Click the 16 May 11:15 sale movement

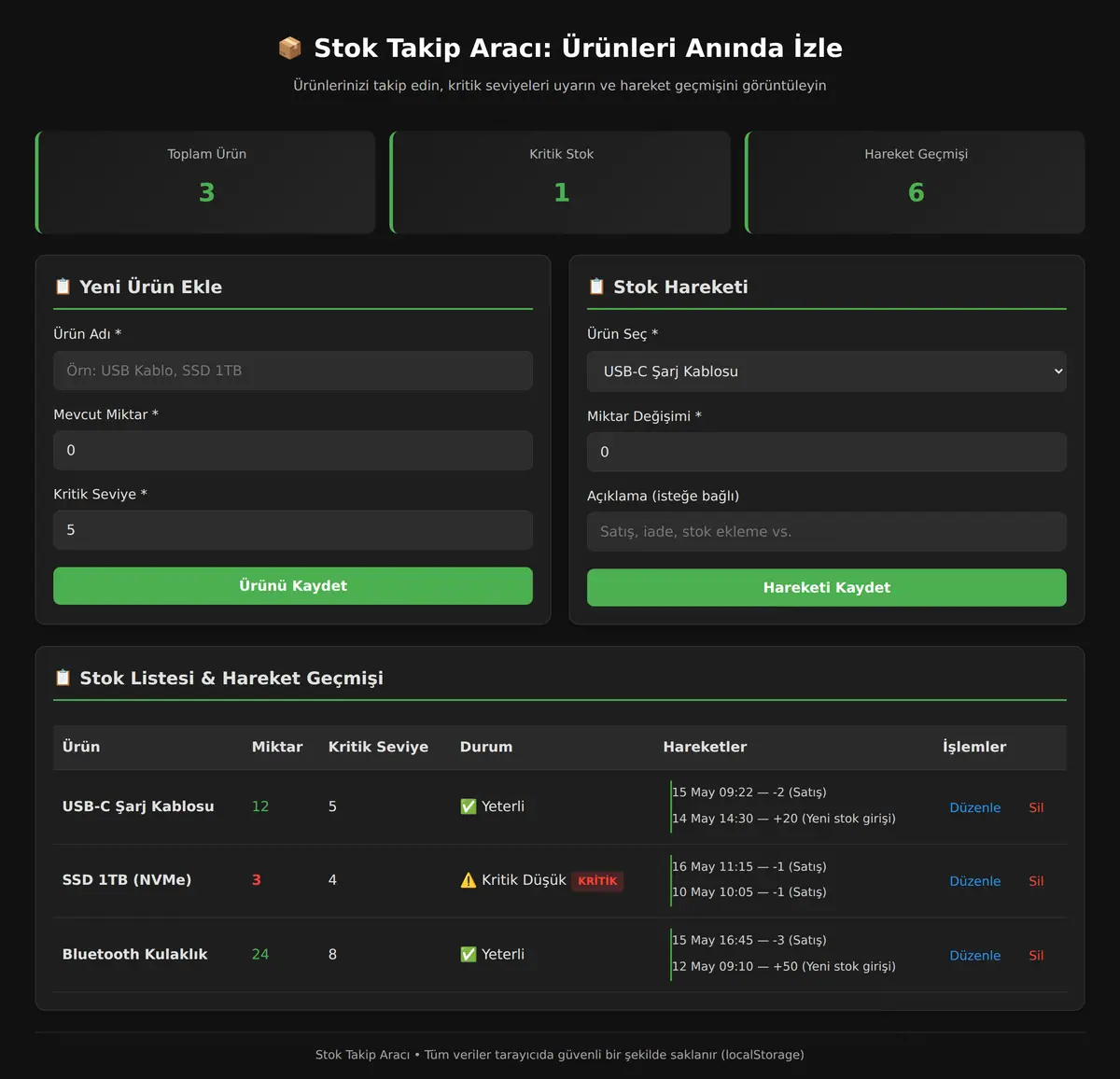pyautogui.click(x=749, y=866)
